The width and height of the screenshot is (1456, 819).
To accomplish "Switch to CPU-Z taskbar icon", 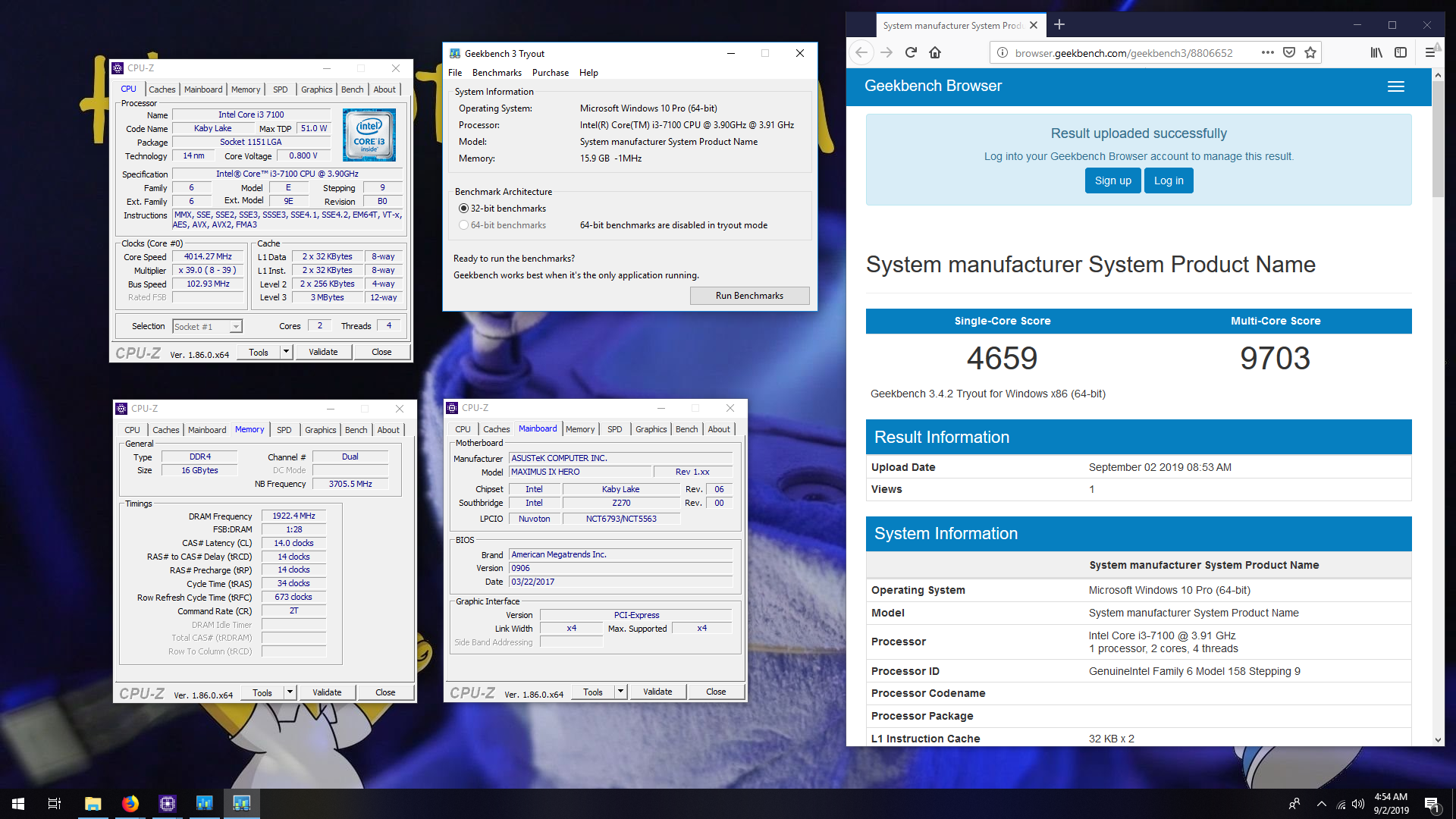I will click(167, 804).
